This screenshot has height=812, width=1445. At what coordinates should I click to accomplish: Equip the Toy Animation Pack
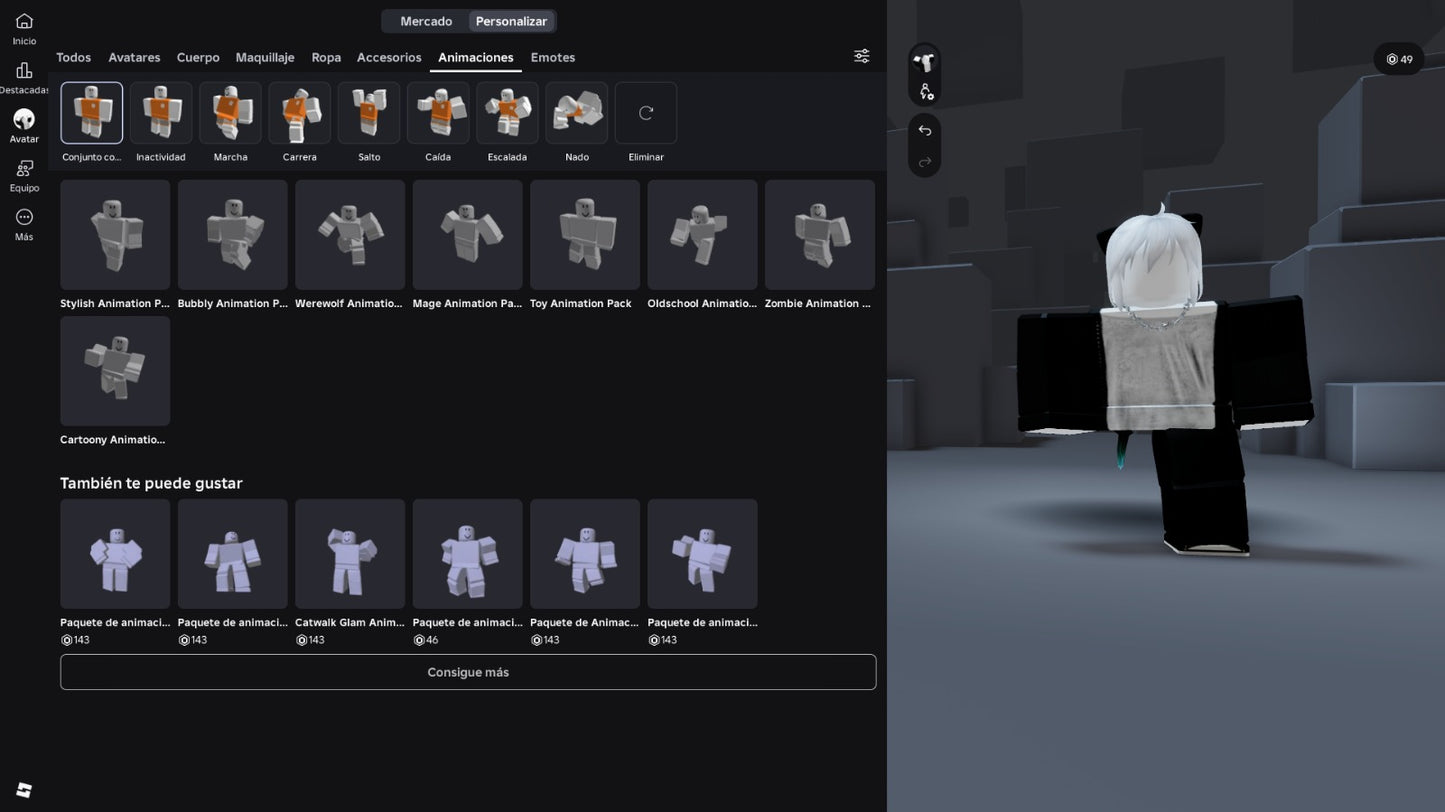pyautogui.click(x=585, y=235)
